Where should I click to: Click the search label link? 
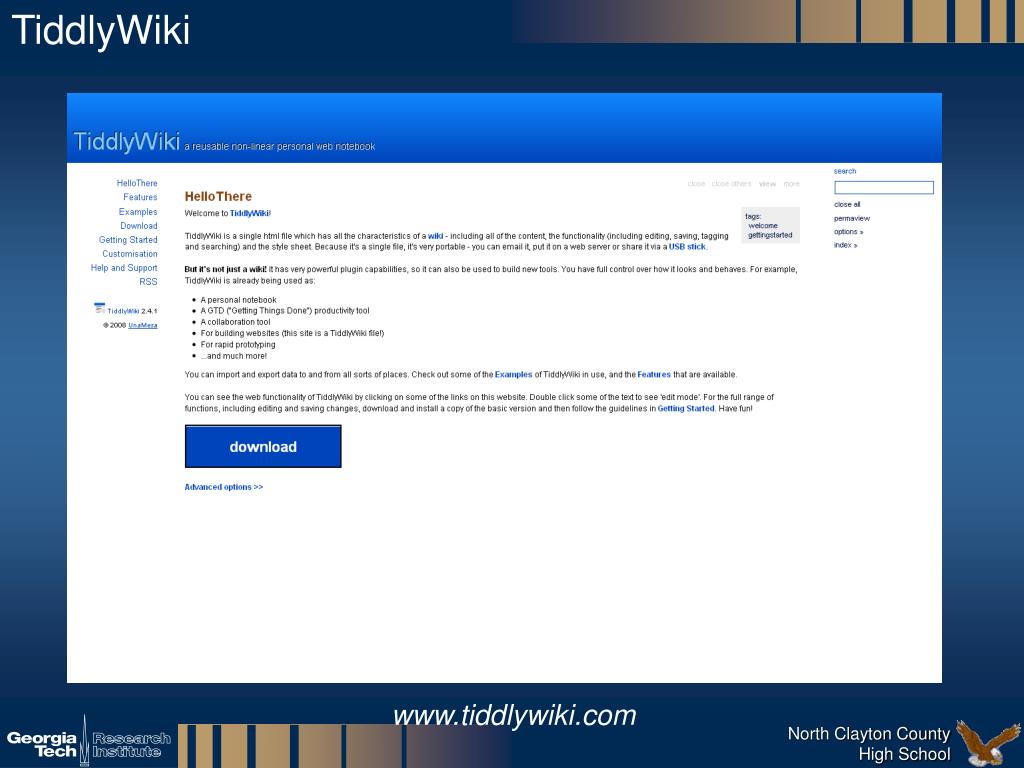coord(845,171)
